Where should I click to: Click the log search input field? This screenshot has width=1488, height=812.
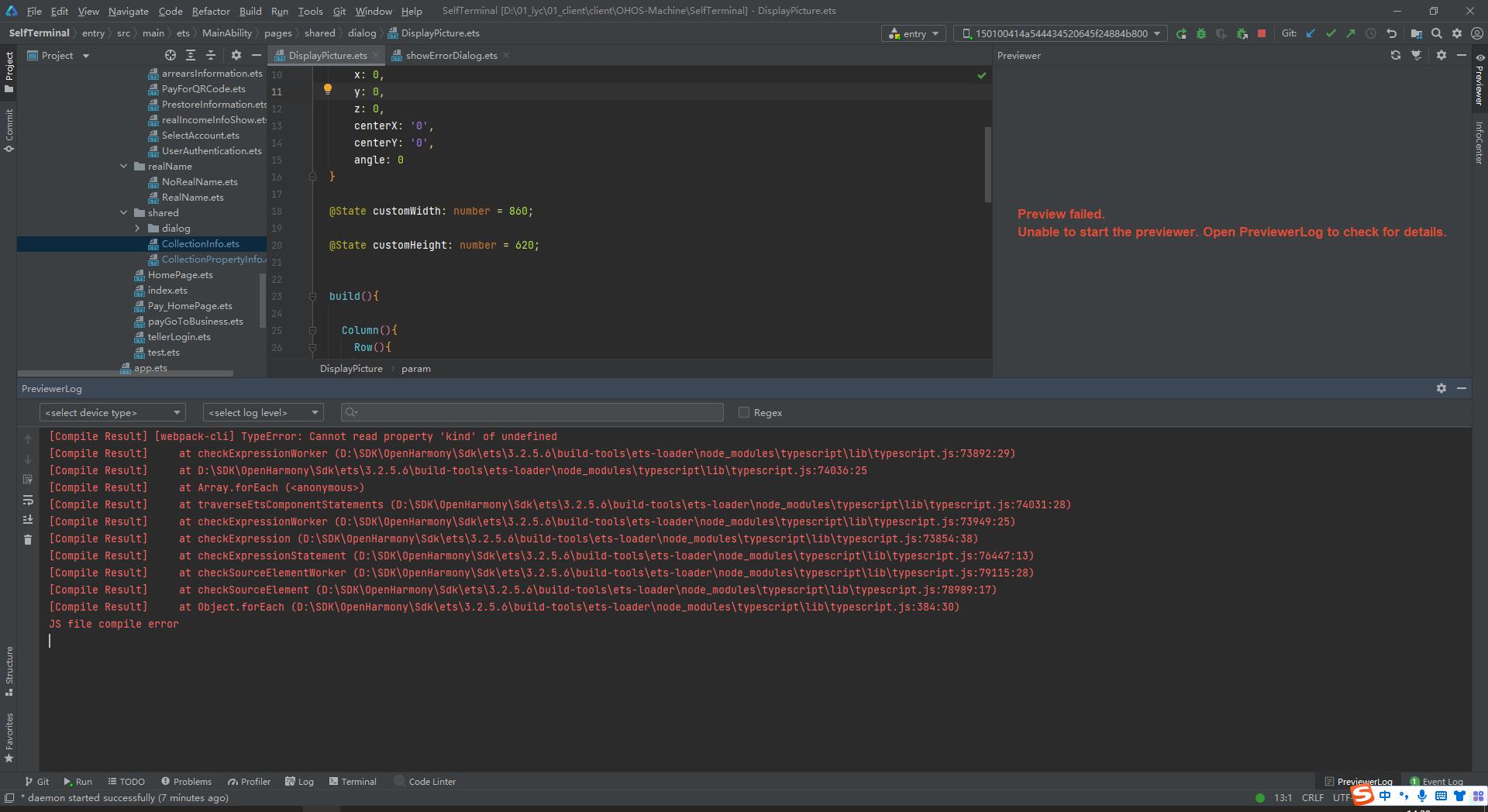click(532, 412)
